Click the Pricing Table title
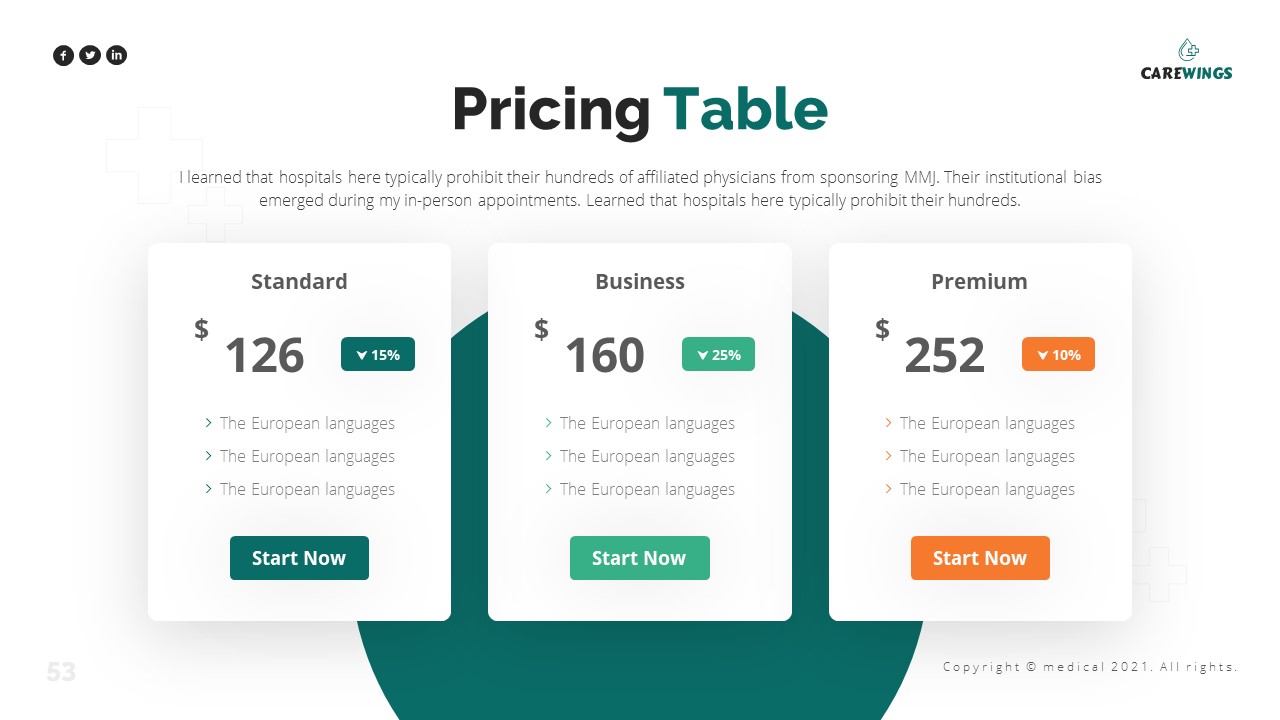The width and height of the screenshot is (1280, 720). tap(640, 109)
